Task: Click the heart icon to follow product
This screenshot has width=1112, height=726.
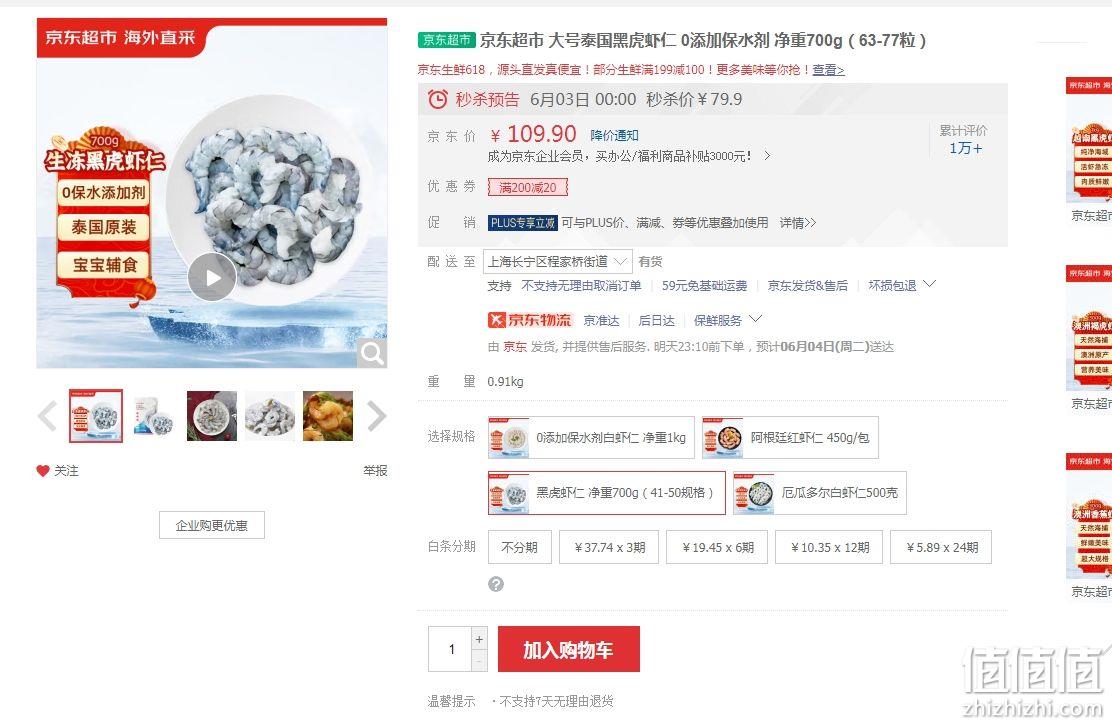Action: tap(43, 471)
